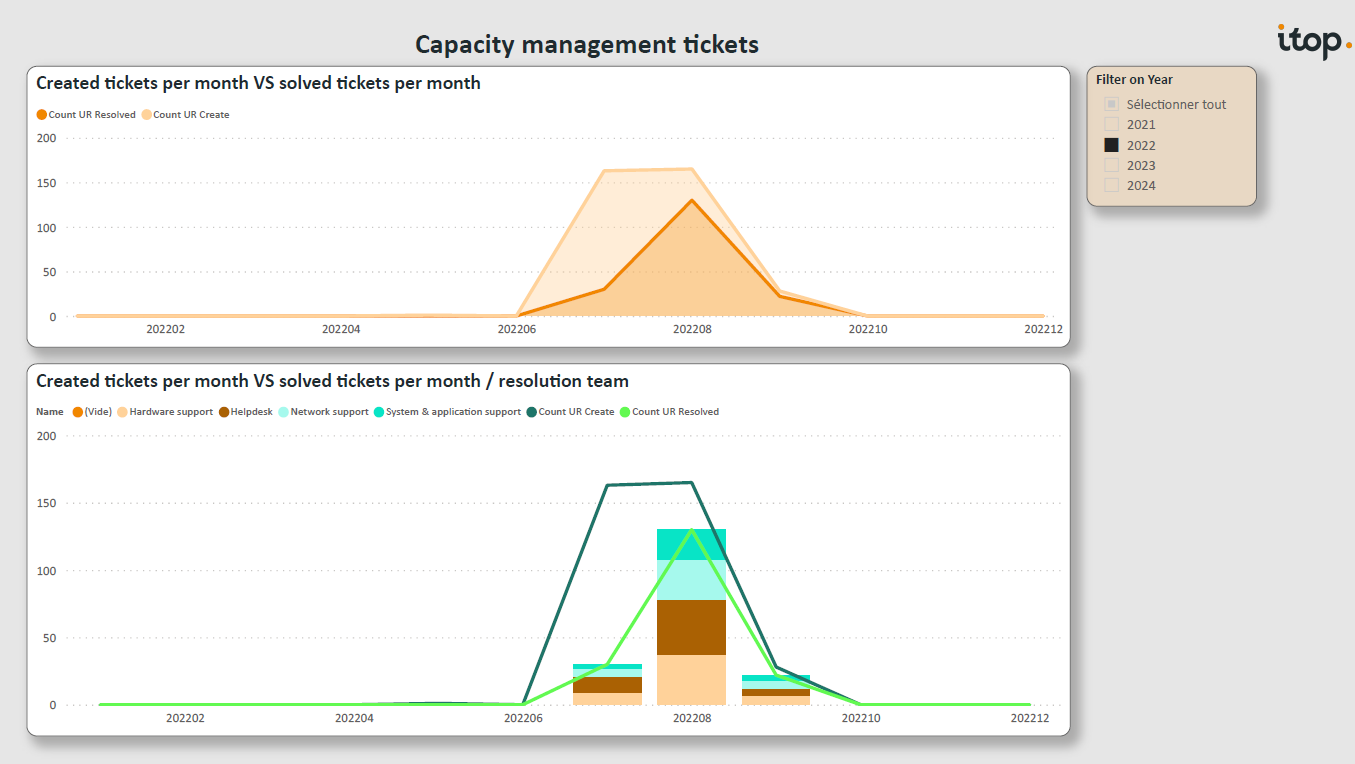Enable the 2023 year checkbox
The image size is (1355, 764).
pos(1111,166)
